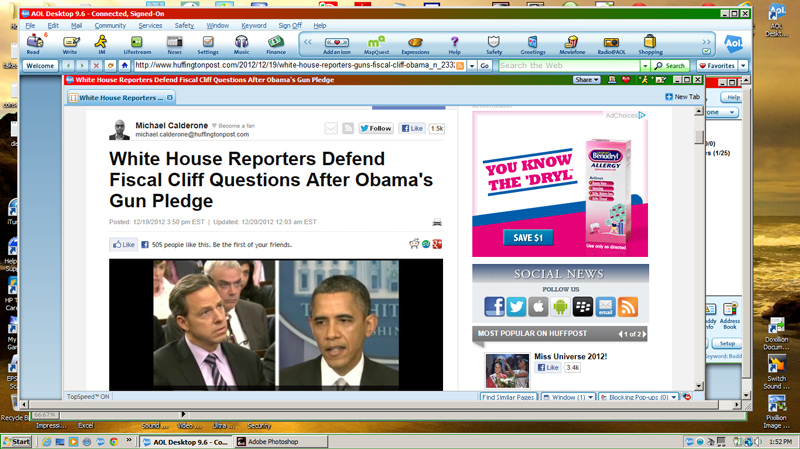Click the Write mail icon
800x449 pixels.
click(70, 44)
